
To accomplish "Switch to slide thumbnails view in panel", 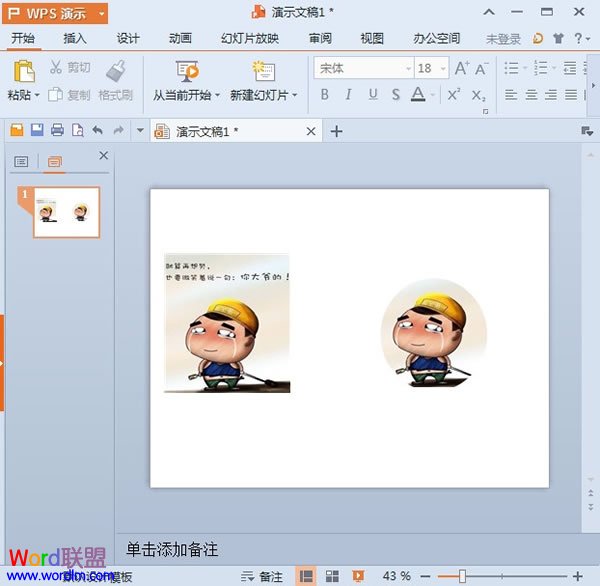I will click(55, 162).
